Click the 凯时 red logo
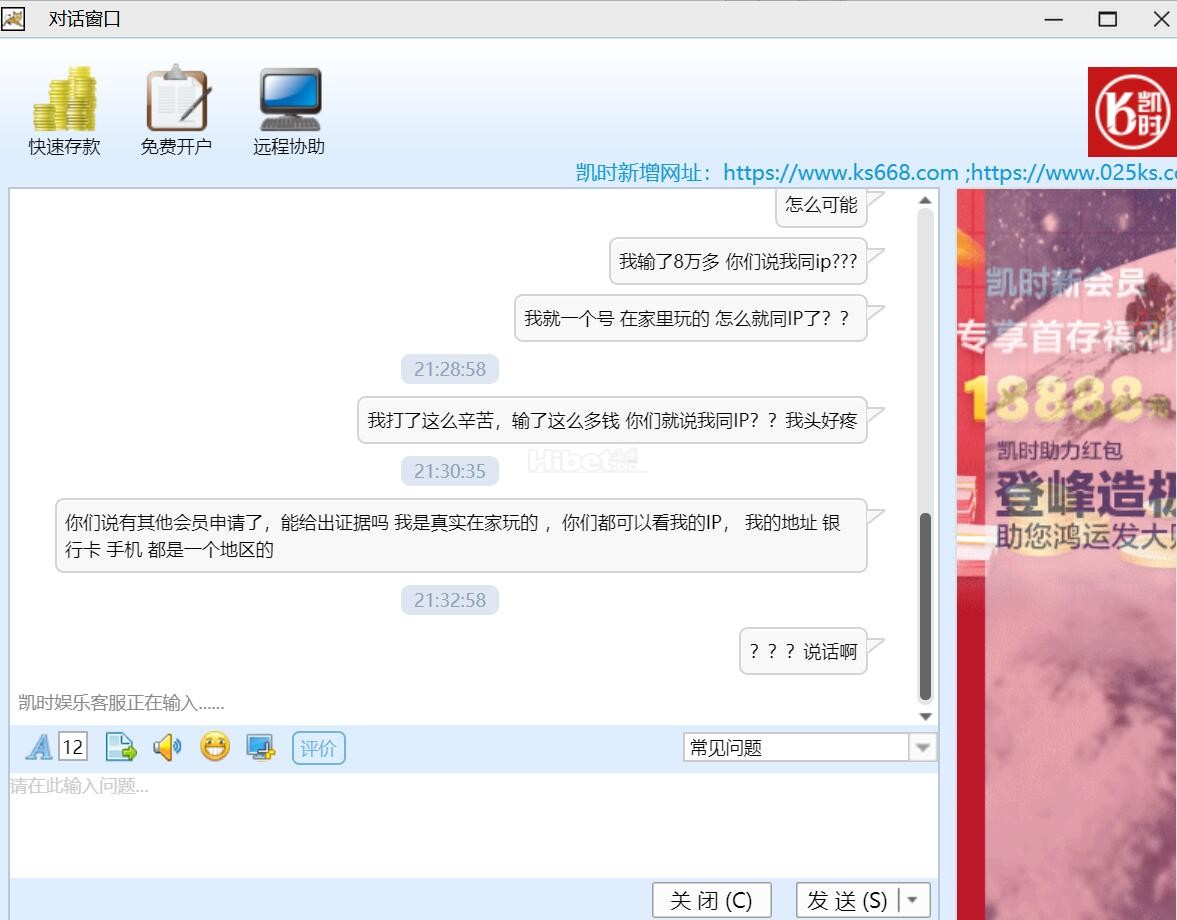Viewport: 1177px width, 920px height. click(x=1132, y=112)
